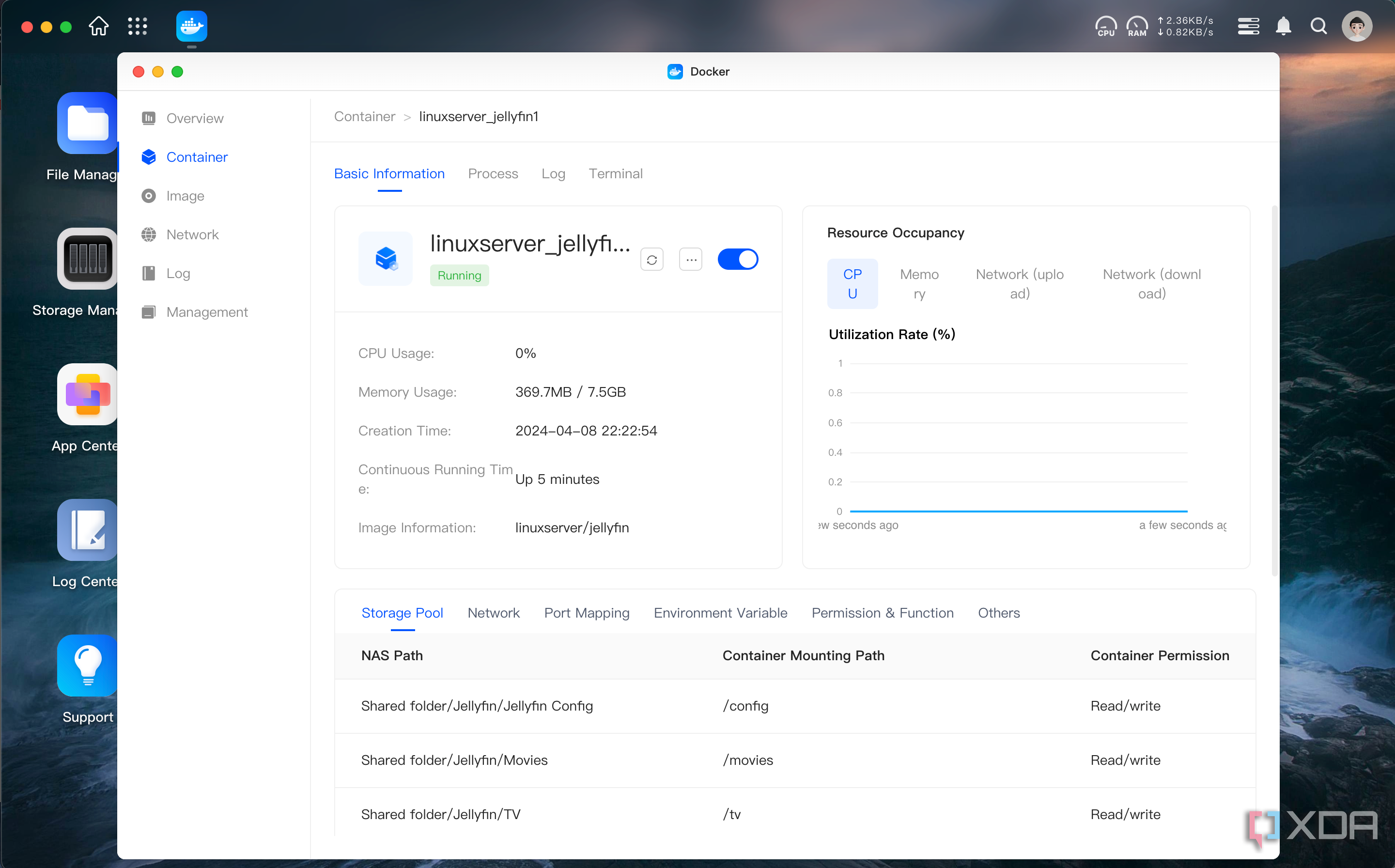
Task: Click the Up 5 minutes running time
Action: [557, 480]
